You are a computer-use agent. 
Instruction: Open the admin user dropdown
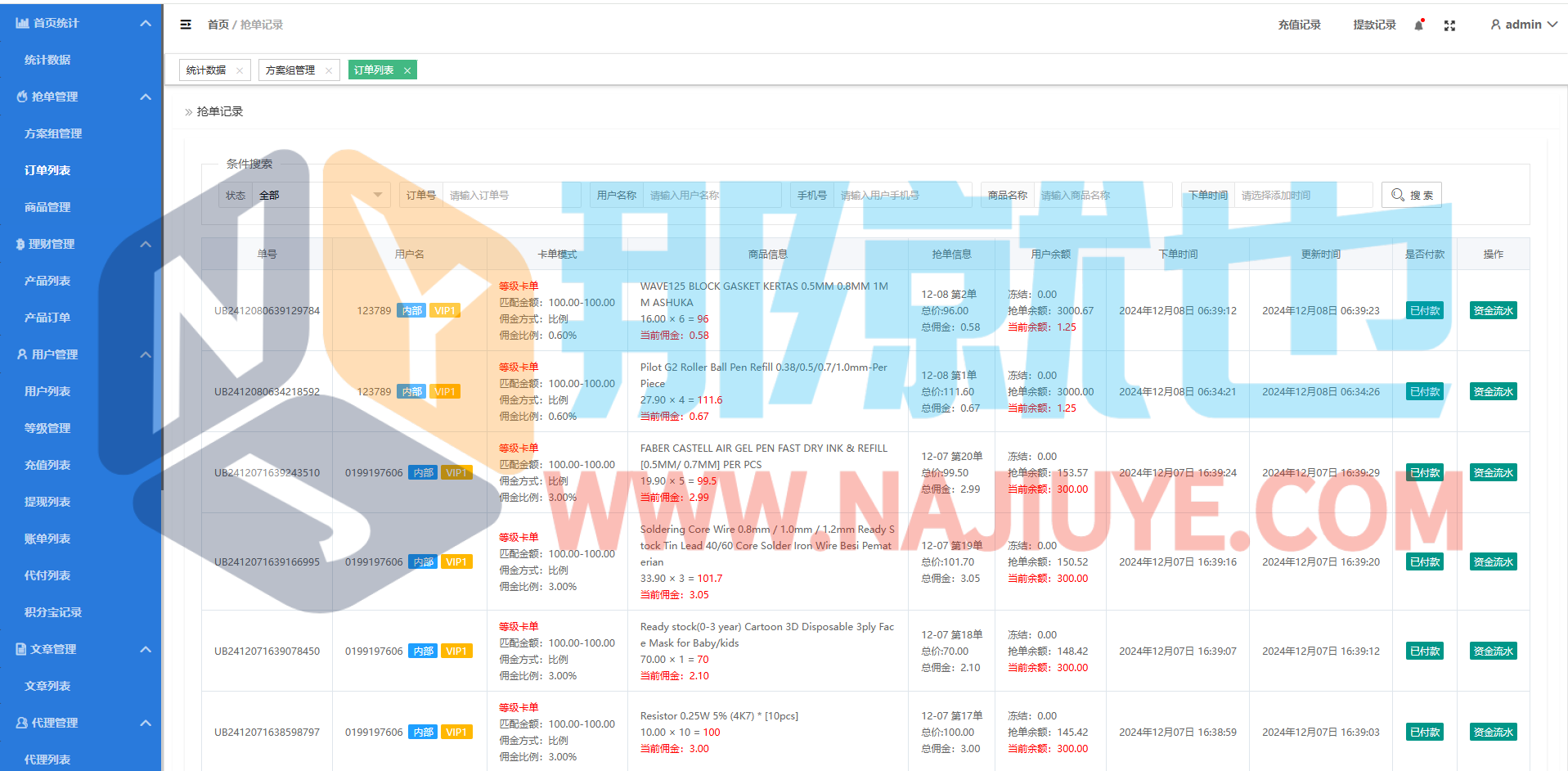(1523, 25)
